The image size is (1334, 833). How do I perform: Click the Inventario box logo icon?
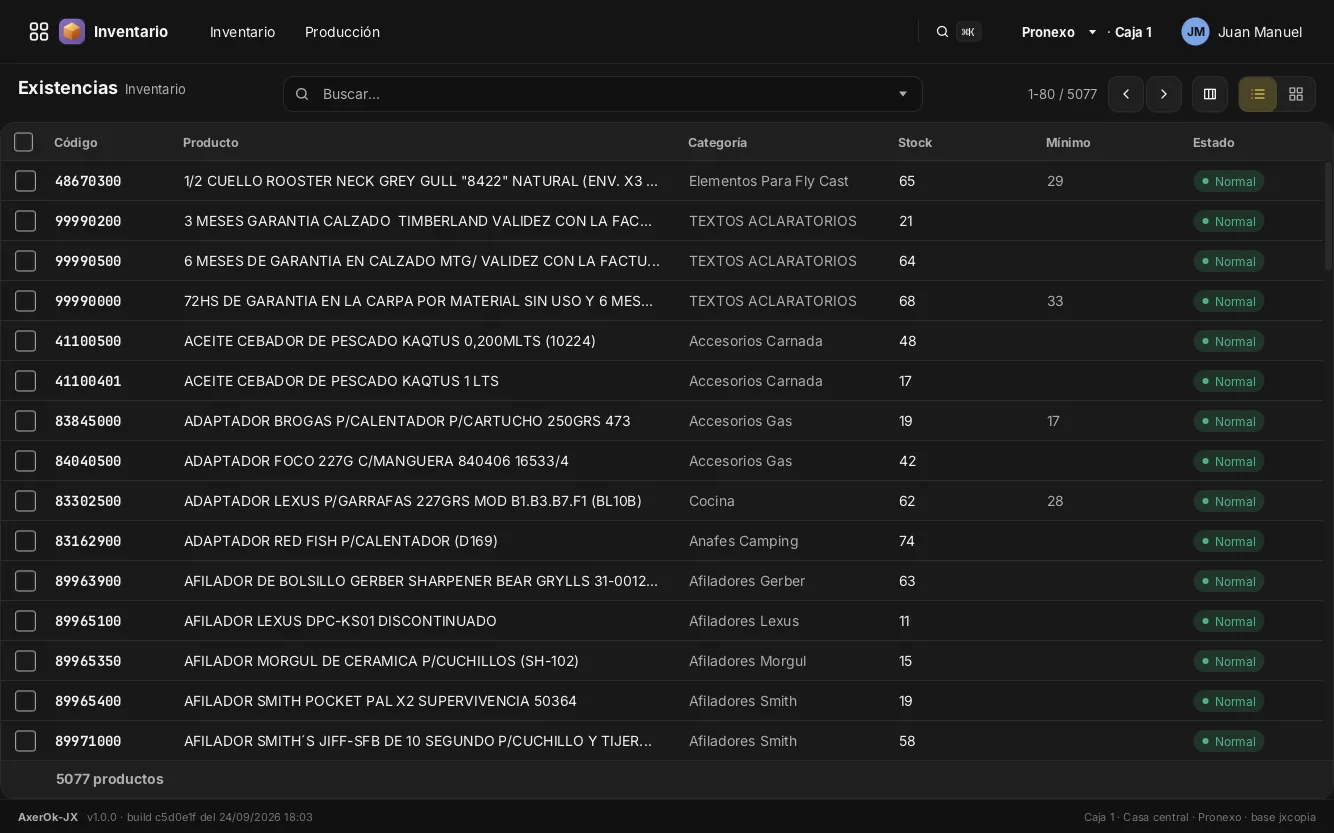click(72, 32)
